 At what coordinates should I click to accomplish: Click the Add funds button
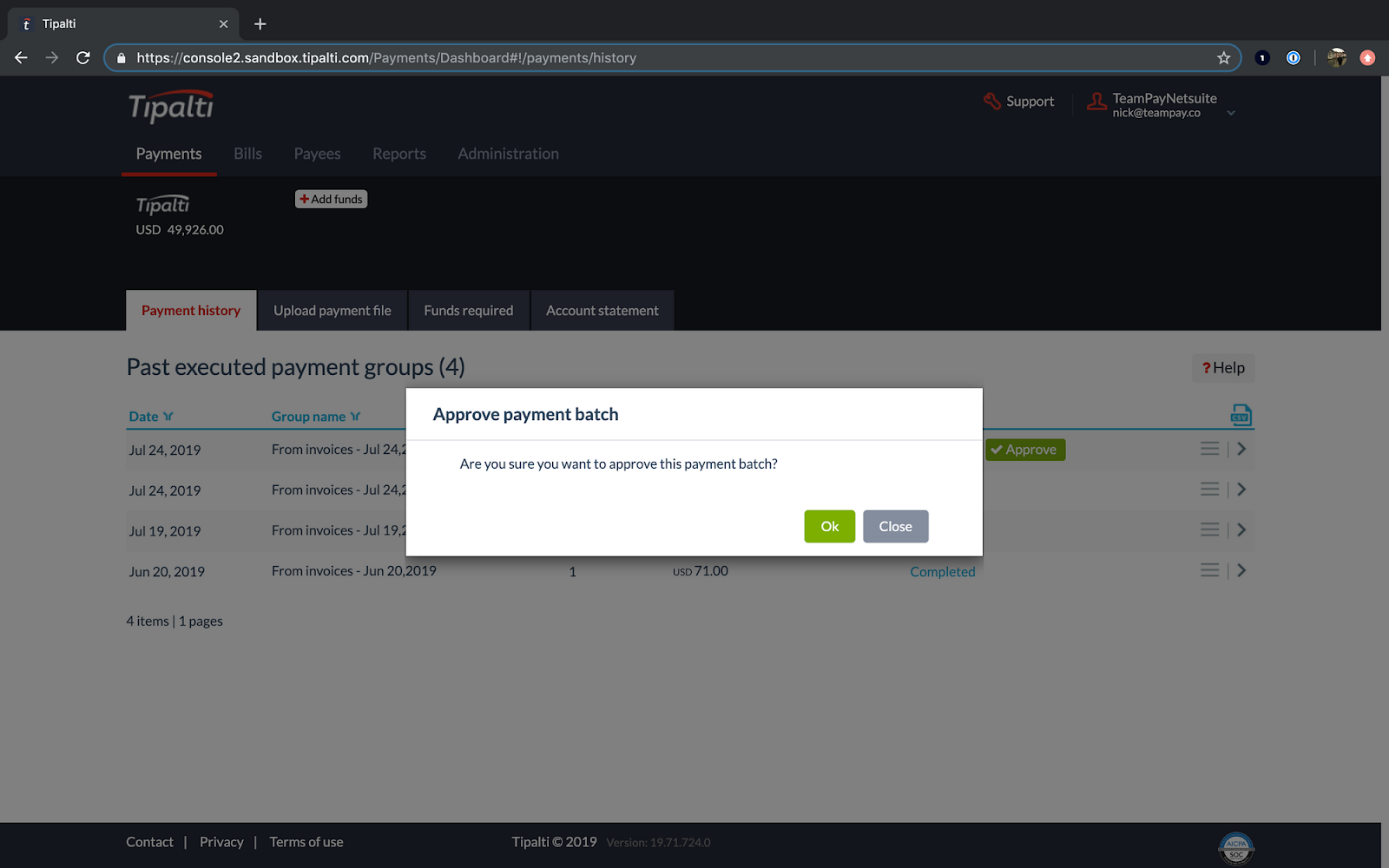[x=331, y=200]
